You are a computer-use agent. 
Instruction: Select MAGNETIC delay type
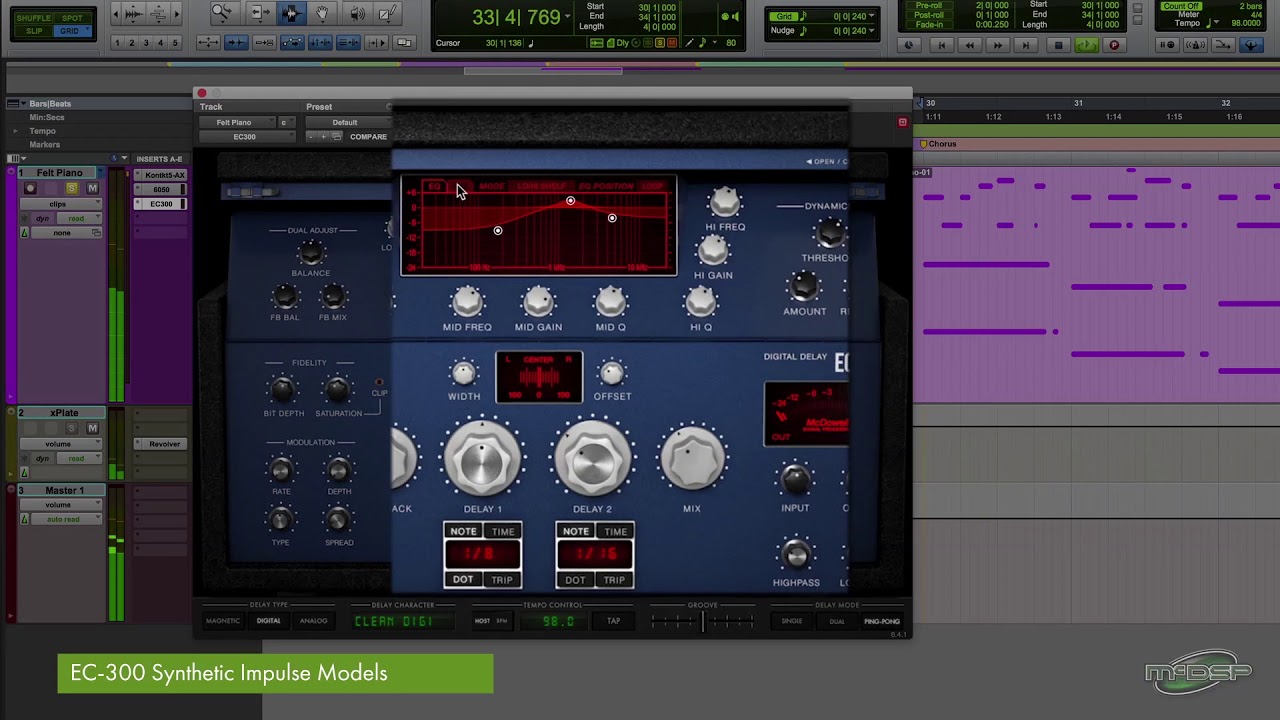click(x=223, y=621)
